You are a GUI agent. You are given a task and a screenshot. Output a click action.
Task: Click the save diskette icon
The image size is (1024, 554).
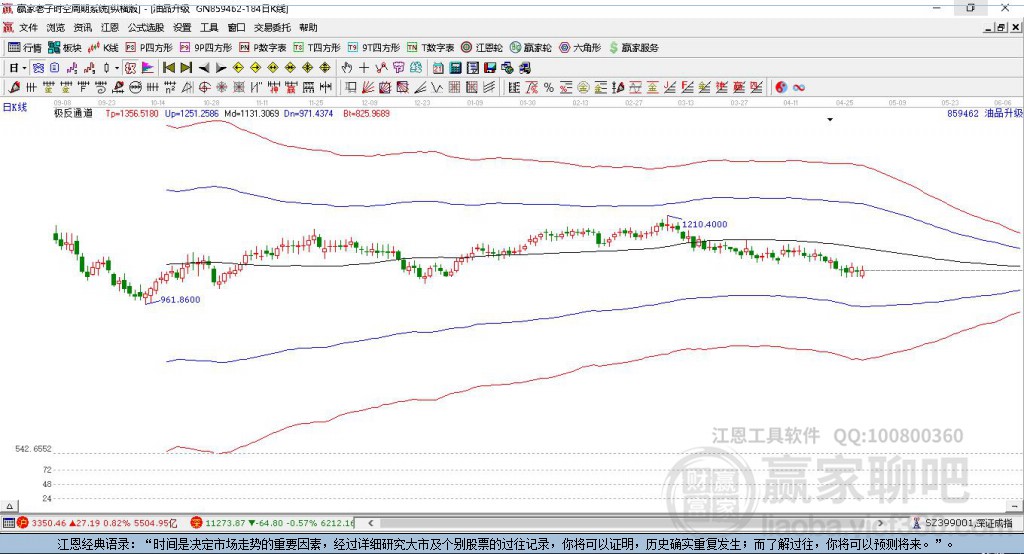point(490,68)
